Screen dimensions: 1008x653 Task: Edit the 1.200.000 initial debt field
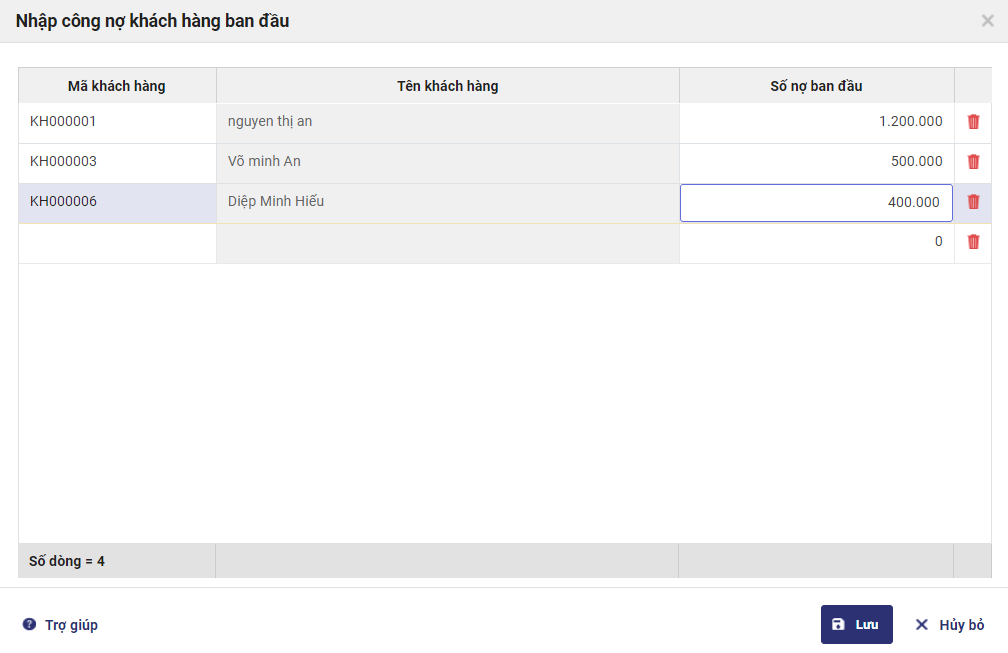click(816, 122)
